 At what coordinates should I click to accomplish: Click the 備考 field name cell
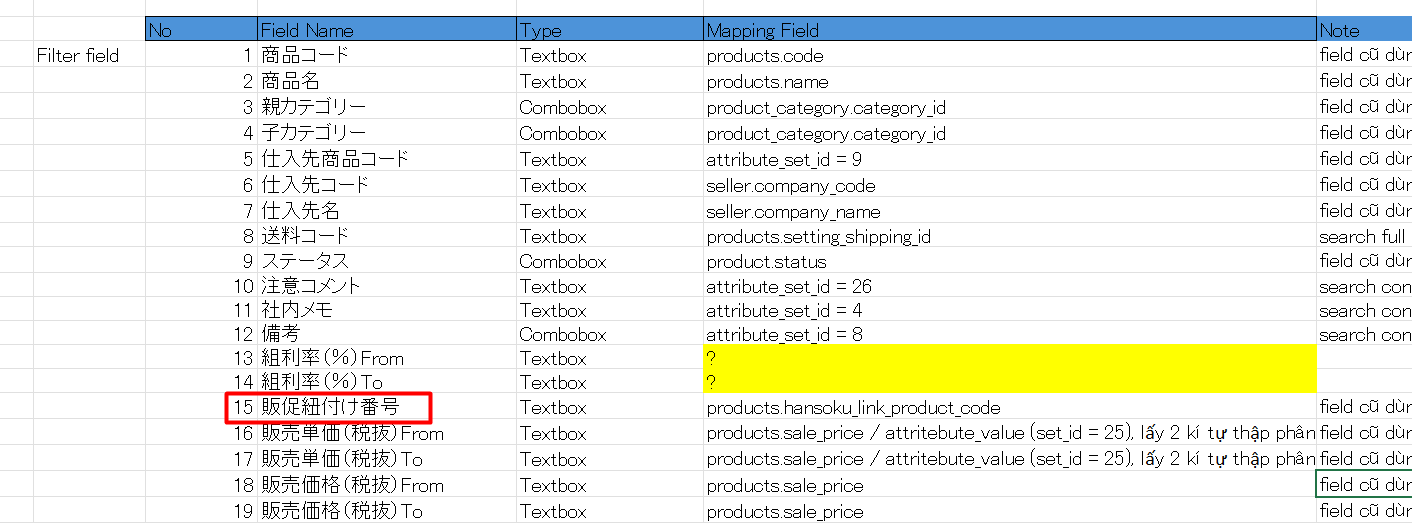(x=386, y=334)
